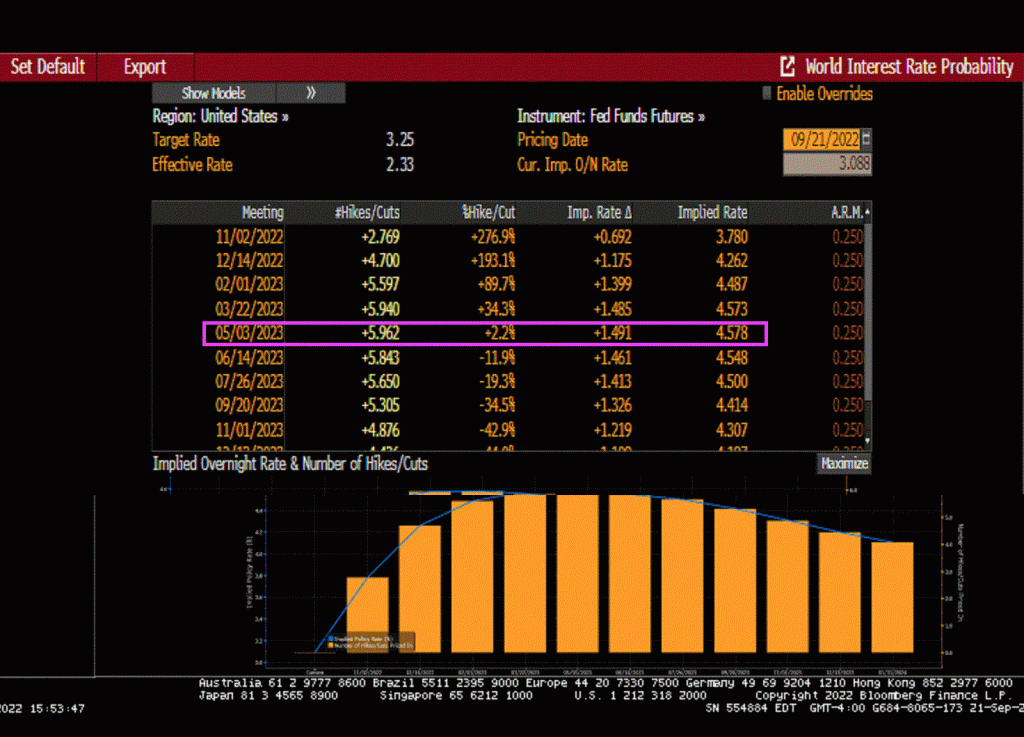Click the blue Implied Policy Rate legend marker
This screenshot has width=1024, height=737.
click(330, 637)
